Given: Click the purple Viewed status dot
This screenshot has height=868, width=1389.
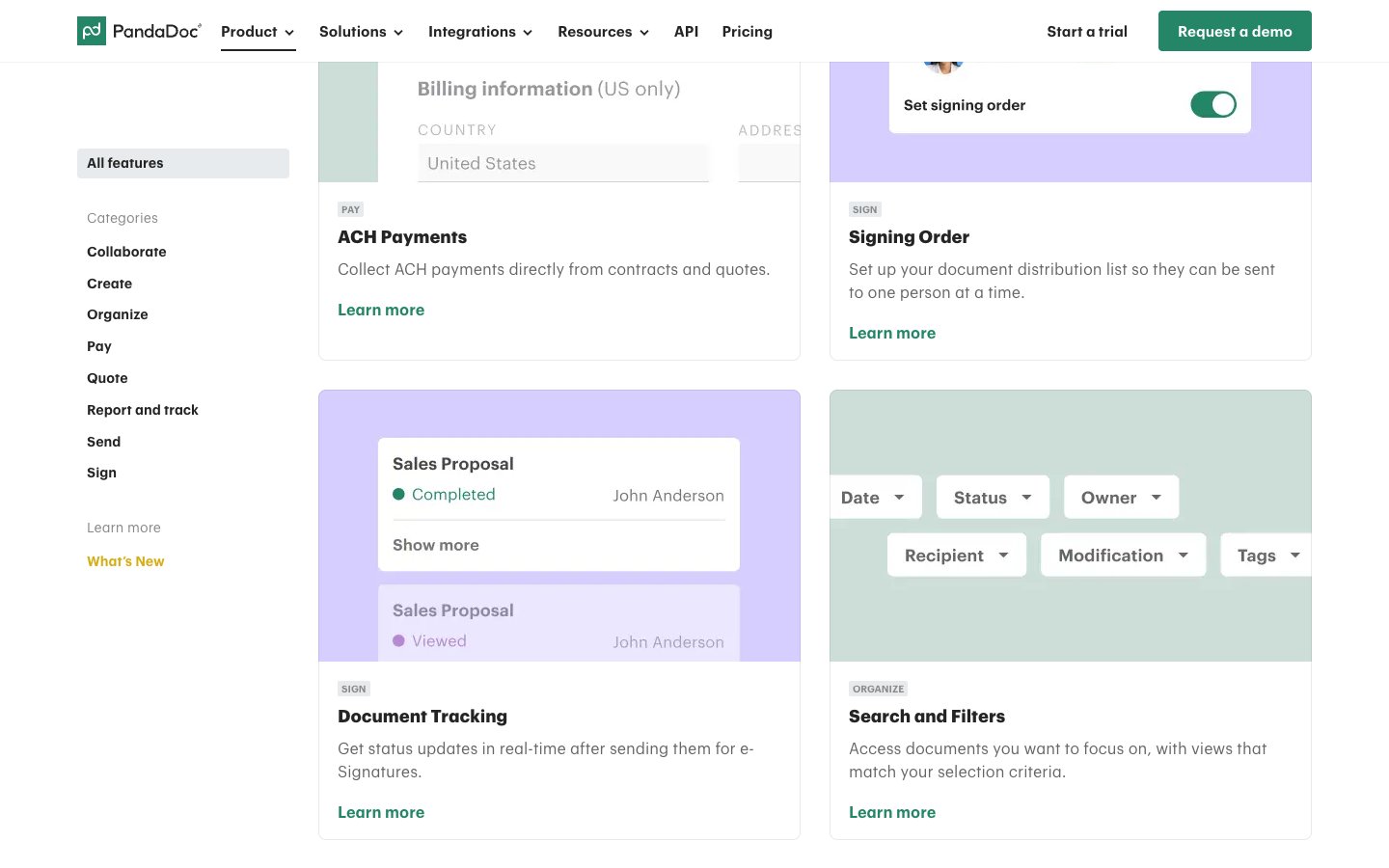Looking at the screenshot, I should click(398, 641).
